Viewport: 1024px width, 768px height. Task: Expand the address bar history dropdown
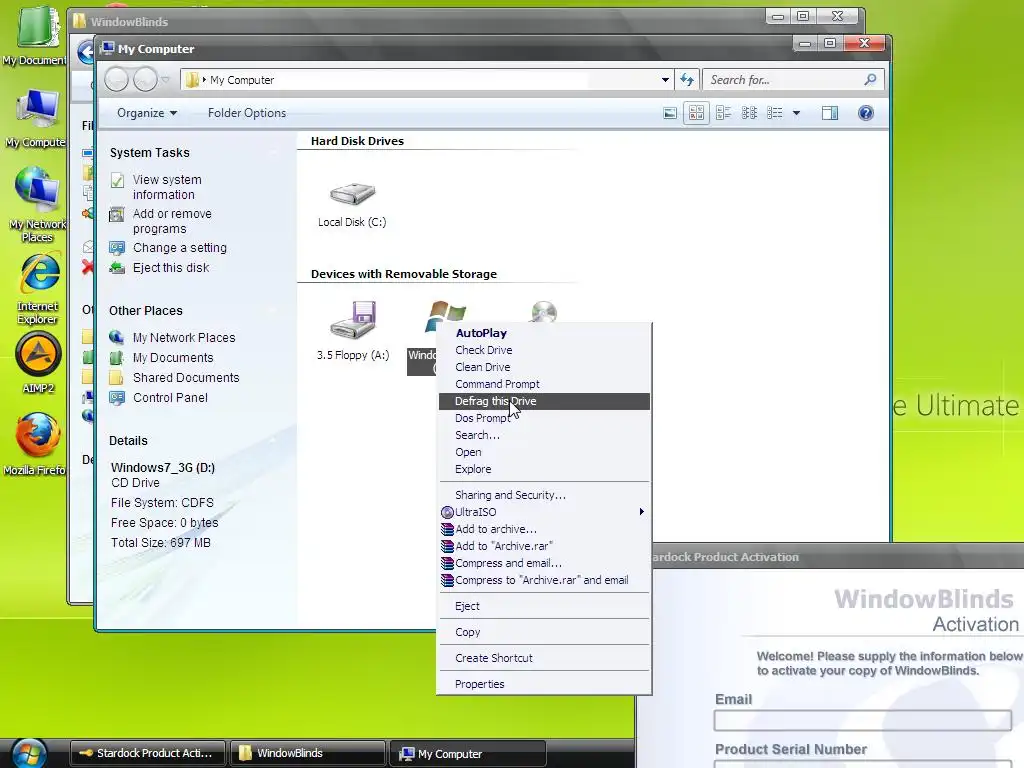click(665, 80)
